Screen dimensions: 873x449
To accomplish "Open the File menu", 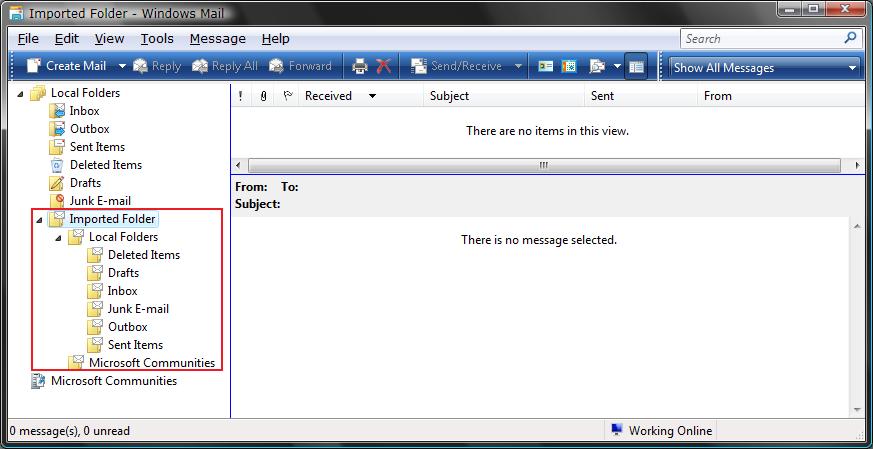I will click(x=28, y=38).
